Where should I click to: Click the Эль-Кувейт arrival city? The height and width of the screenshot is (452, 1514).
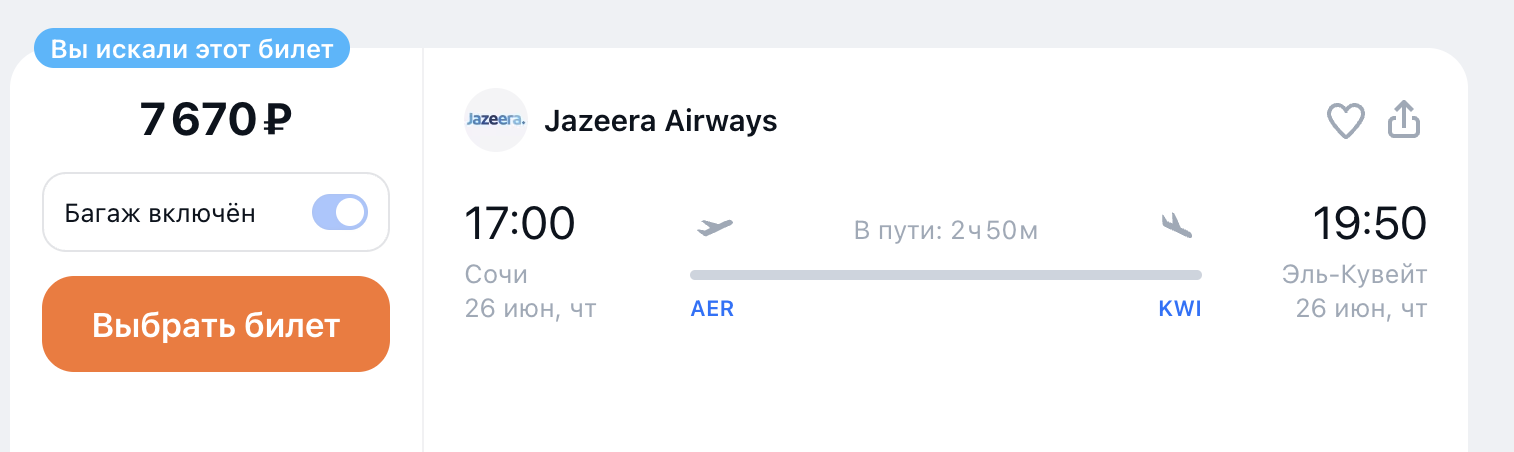coord(1355,275)
